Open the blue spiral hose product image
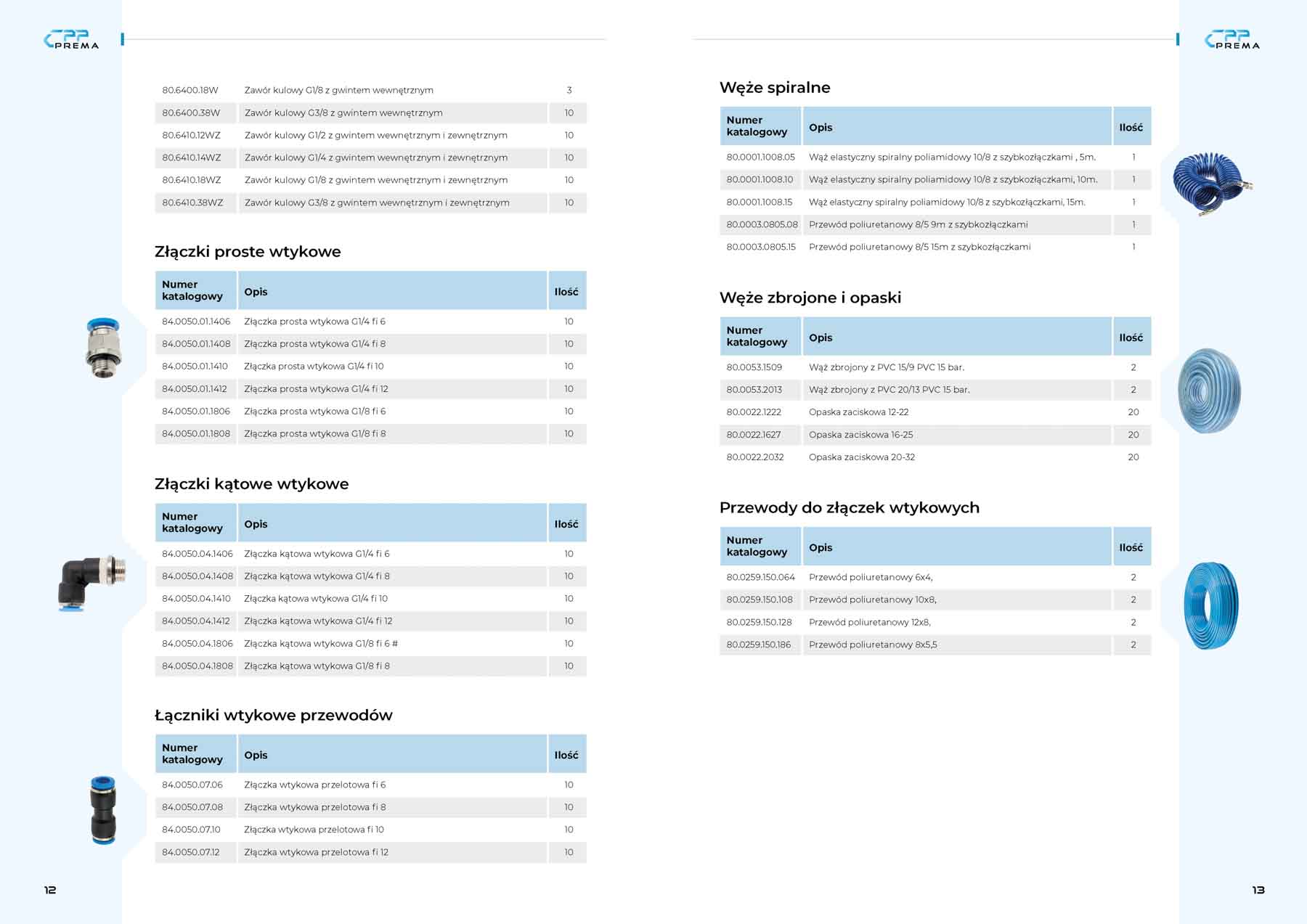Viewport: 1307px width, 924px height. point(1209,184)
